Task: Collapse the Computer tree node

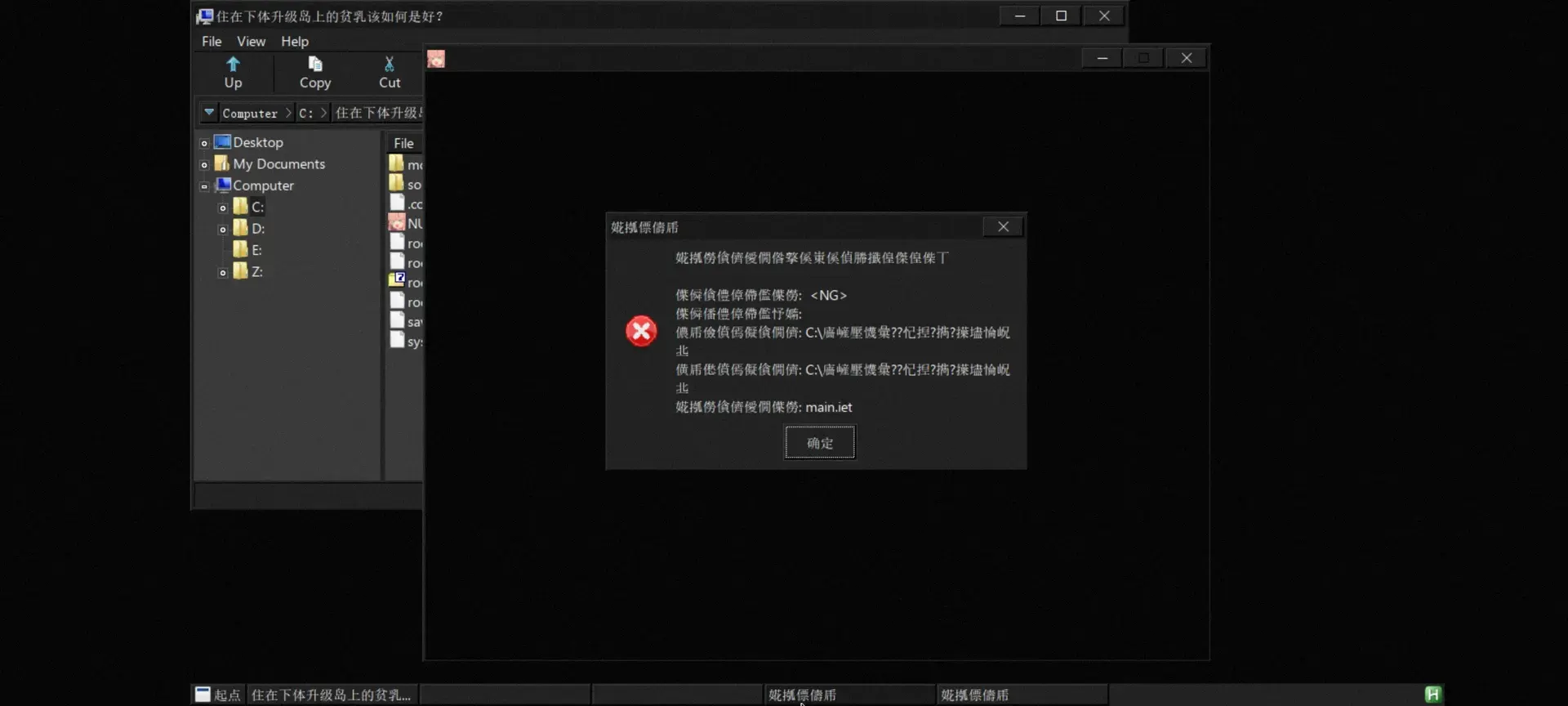Action: tap(204, 186)
